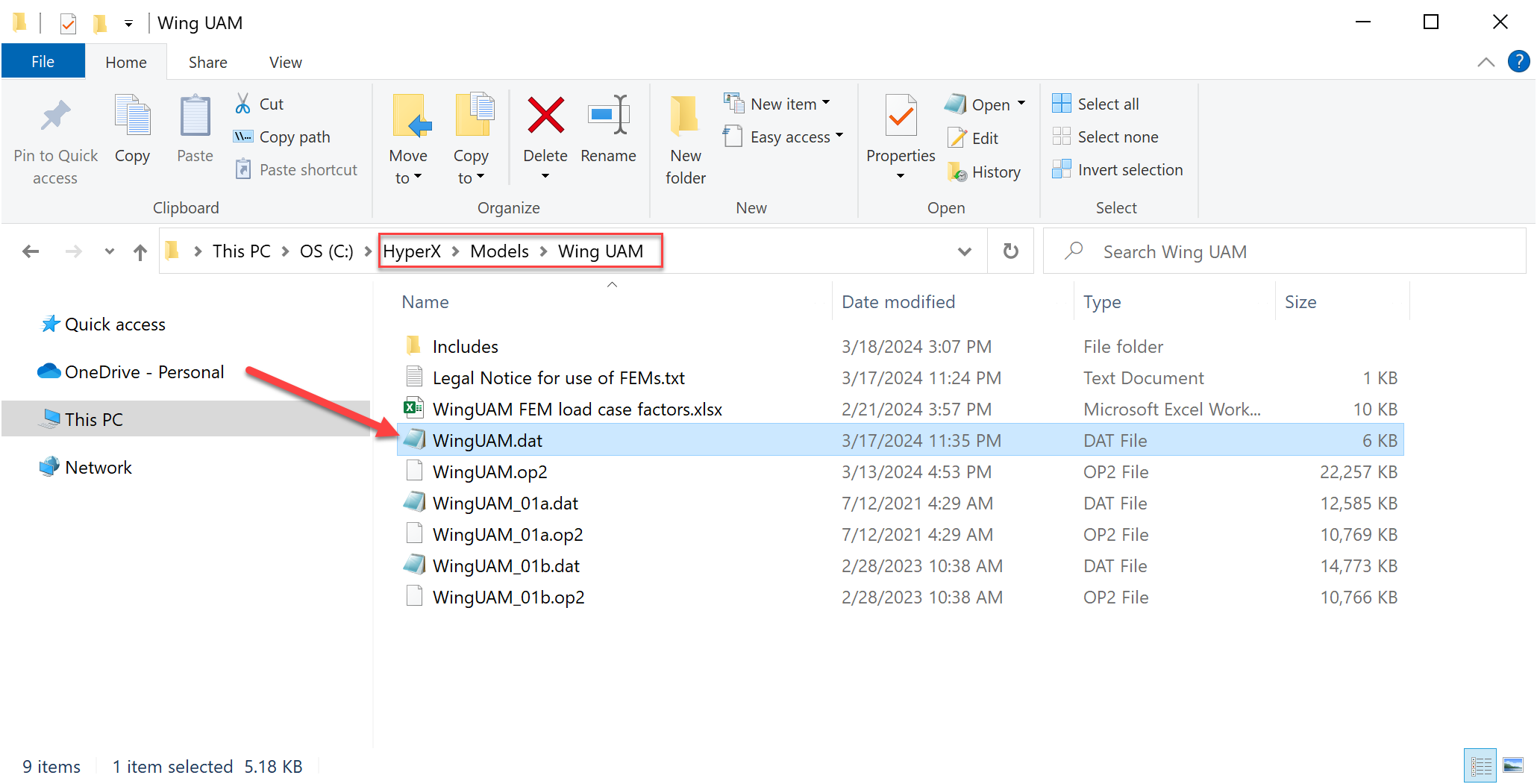Click Invert selection command
The width and height of the screenshot is (1537, 784).
point(1117,170)
